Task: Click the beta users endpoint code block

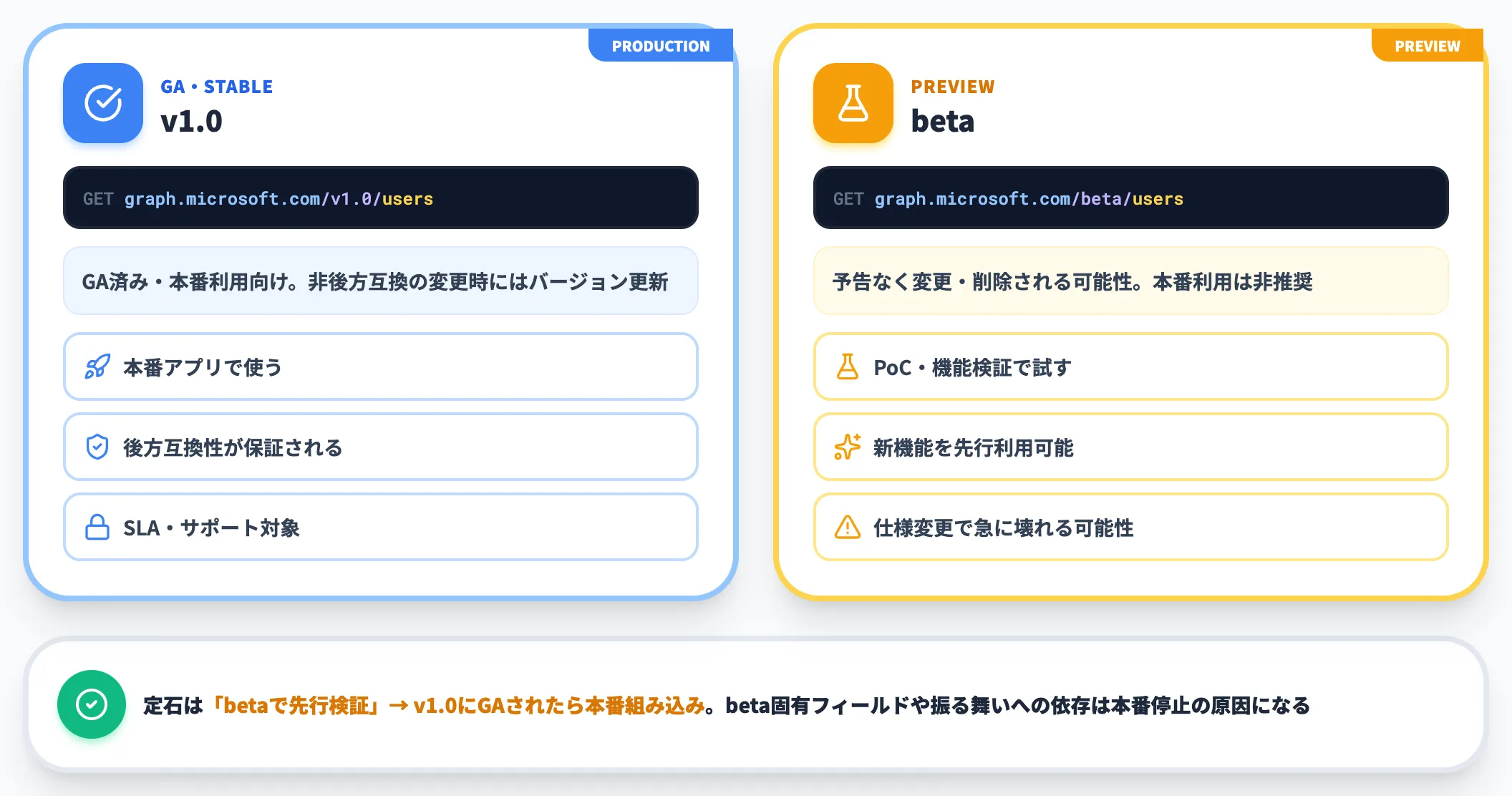Action: pyautogui.click(x=1131, y=198)
